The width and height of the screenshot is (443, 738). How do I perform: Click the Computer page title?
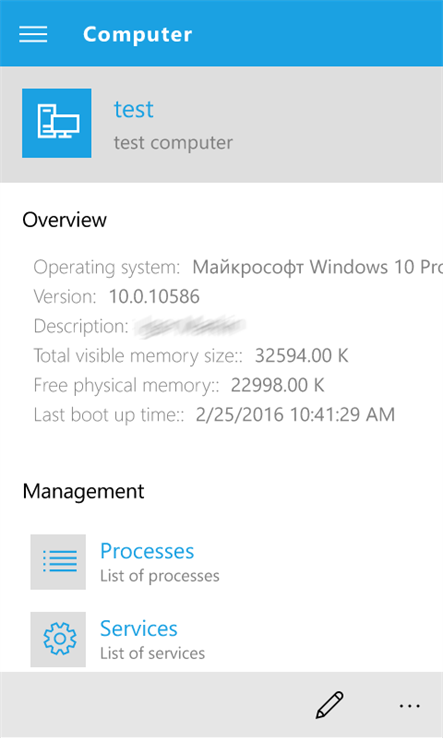pos(137,34)
